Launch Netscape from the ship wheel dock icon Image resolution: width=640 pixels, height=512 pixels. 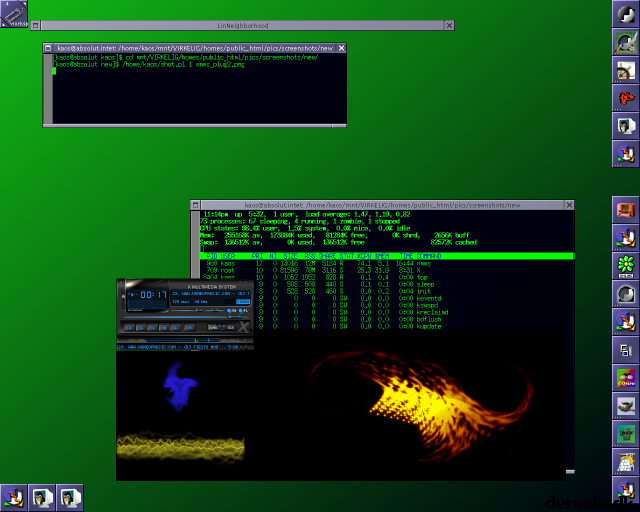click(626, 70)
